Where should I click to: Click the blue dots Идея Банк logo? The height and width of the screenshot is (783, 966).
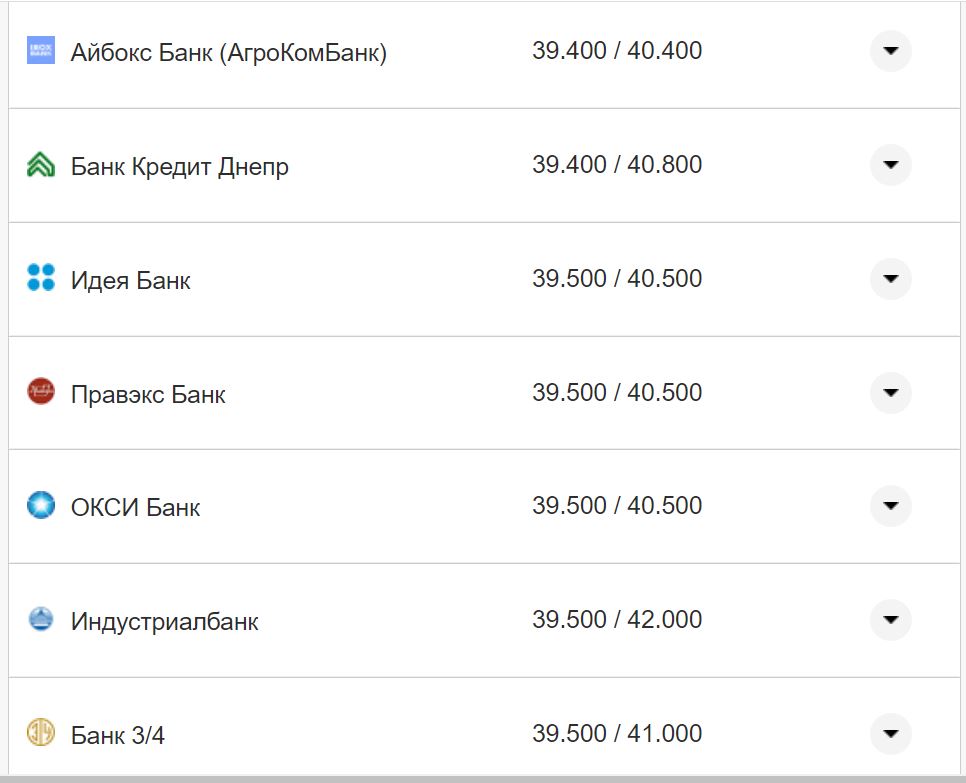click(41, 278)
